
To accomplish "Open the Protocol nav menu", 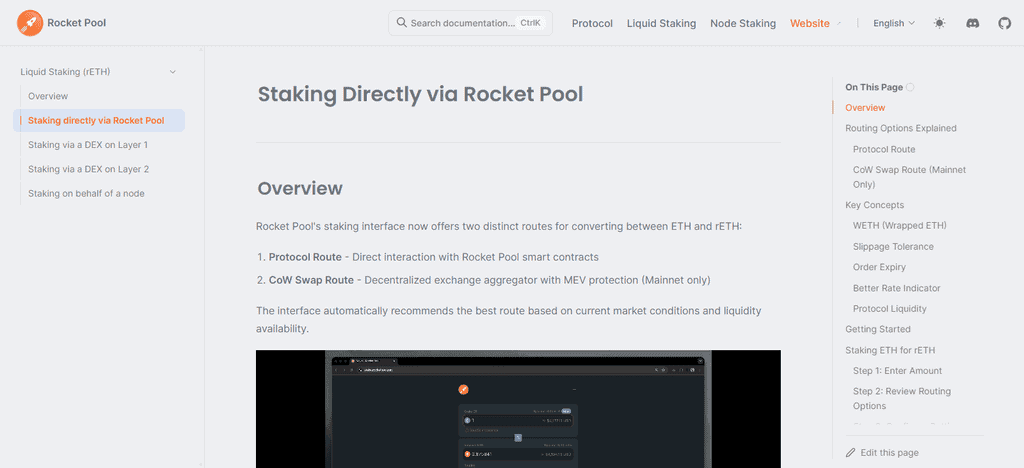I will click(592, 23).
